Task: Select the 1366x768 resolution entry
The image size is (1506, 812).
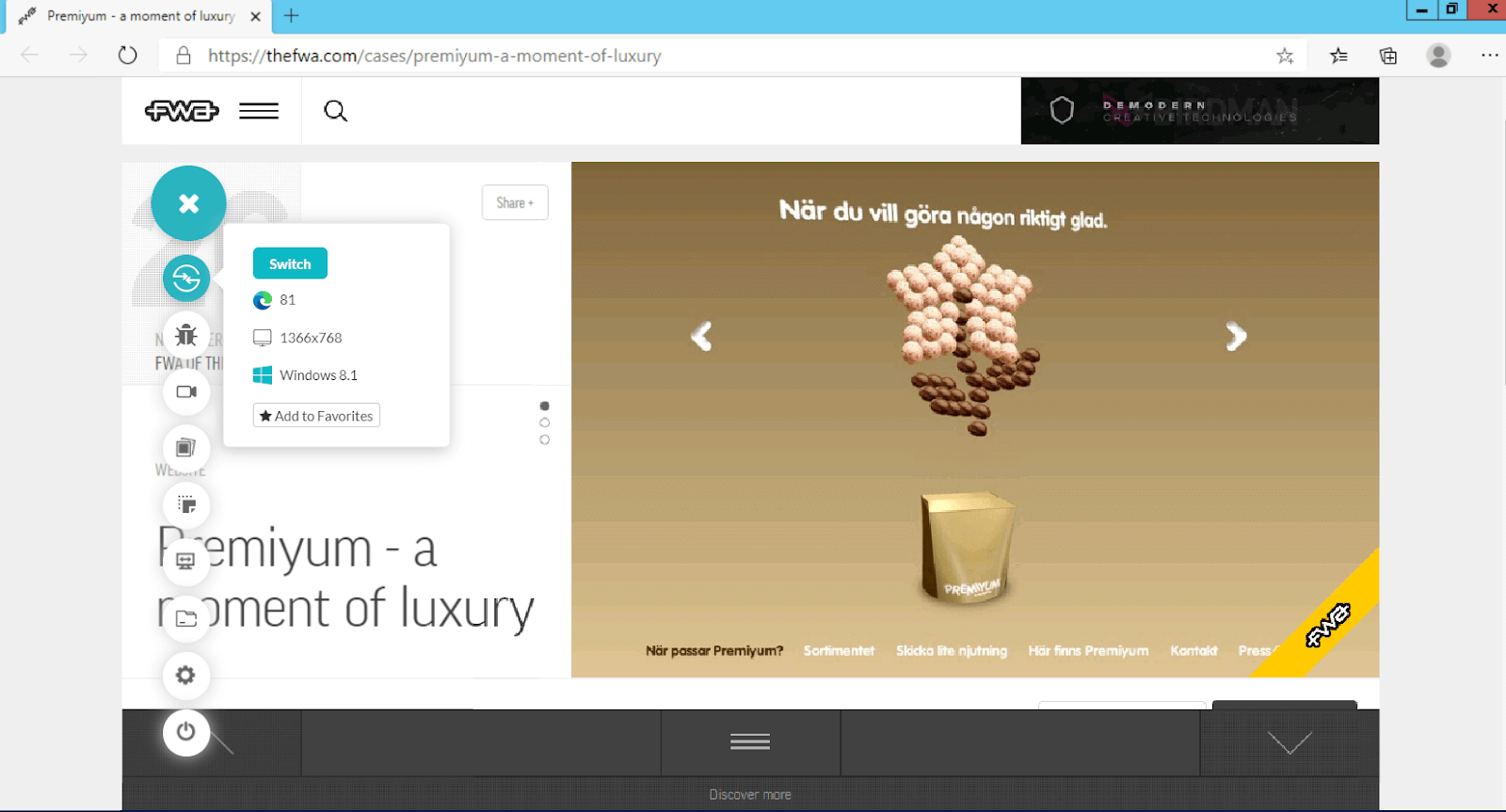Action: coord(297,338)
